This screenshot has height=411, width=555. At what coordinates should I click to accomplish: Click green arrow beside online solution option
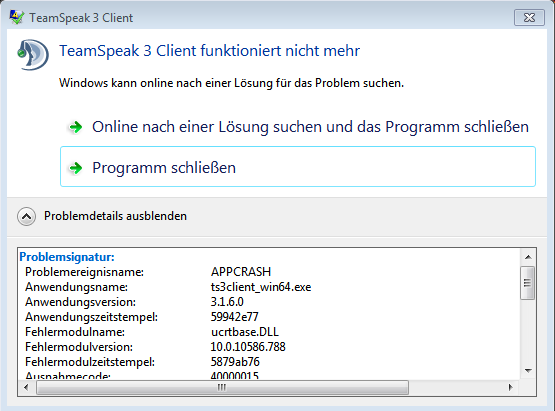75,127
